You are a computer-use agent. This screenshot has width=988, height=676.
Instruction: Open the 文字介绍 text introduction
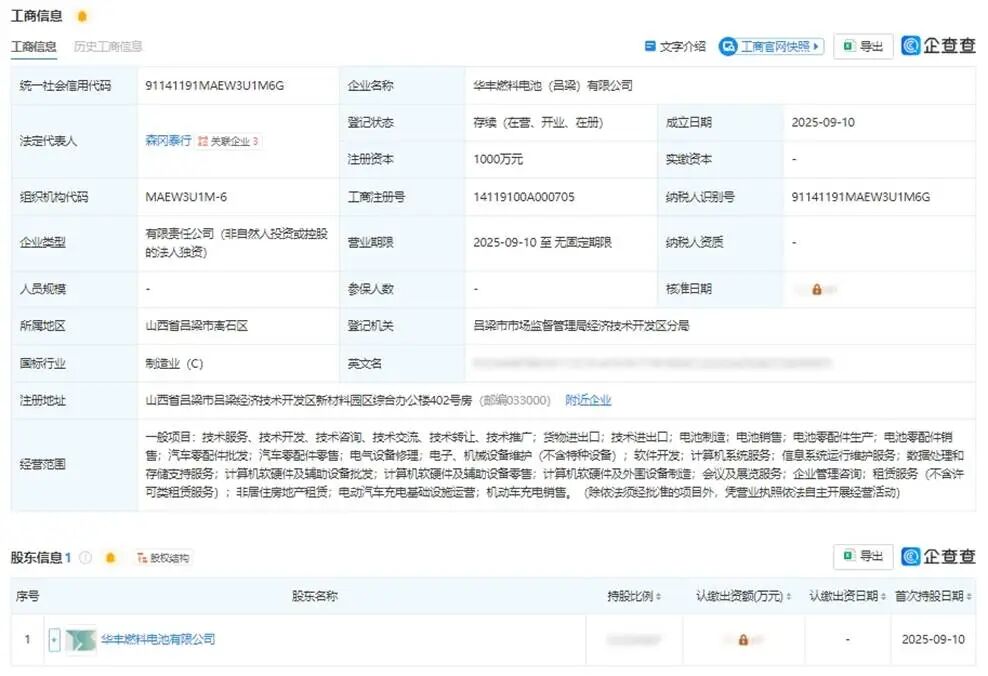pos(675,47)
